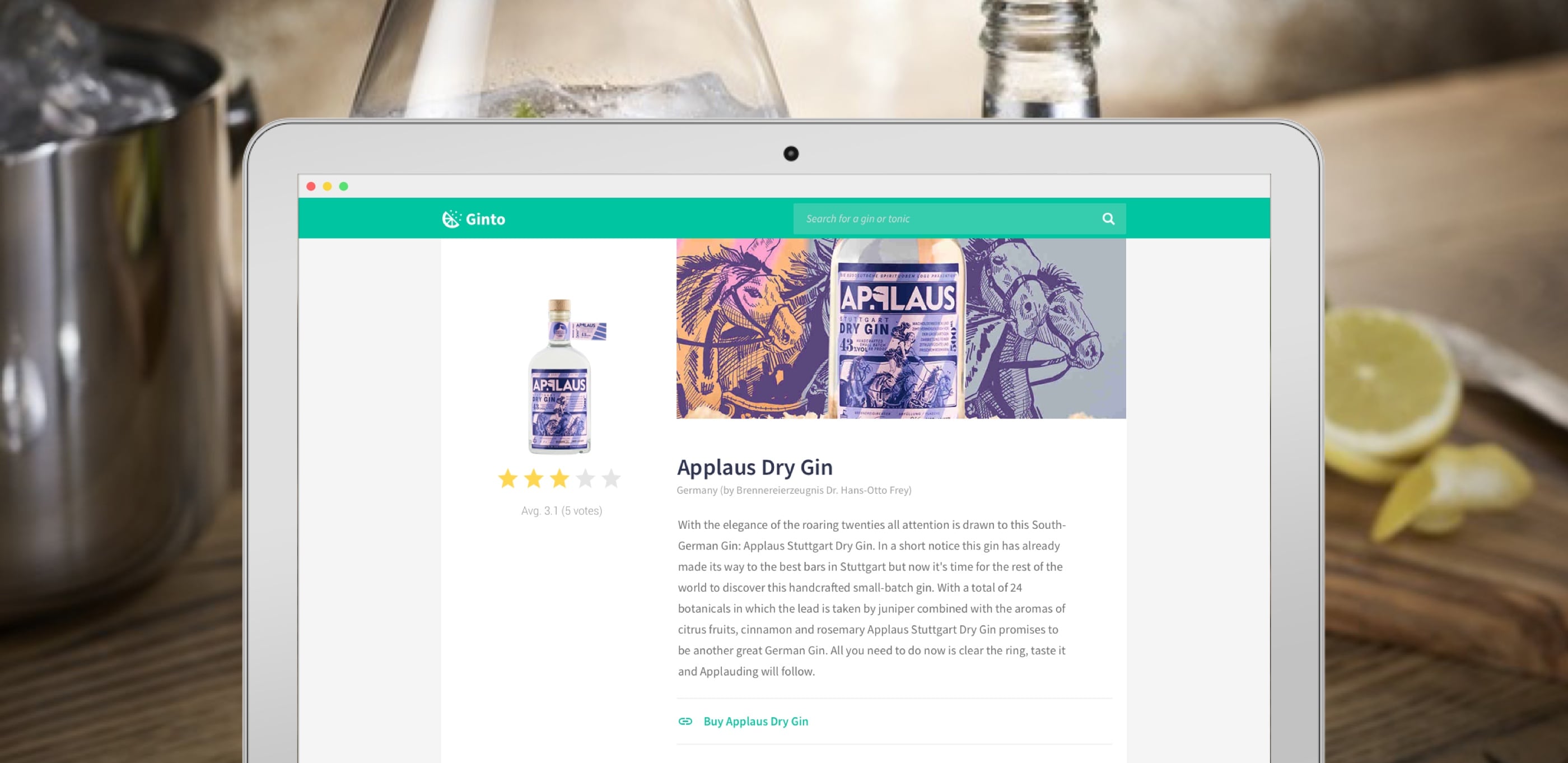Open the small Applaus bottle thumbnail

tap(562, 376)
